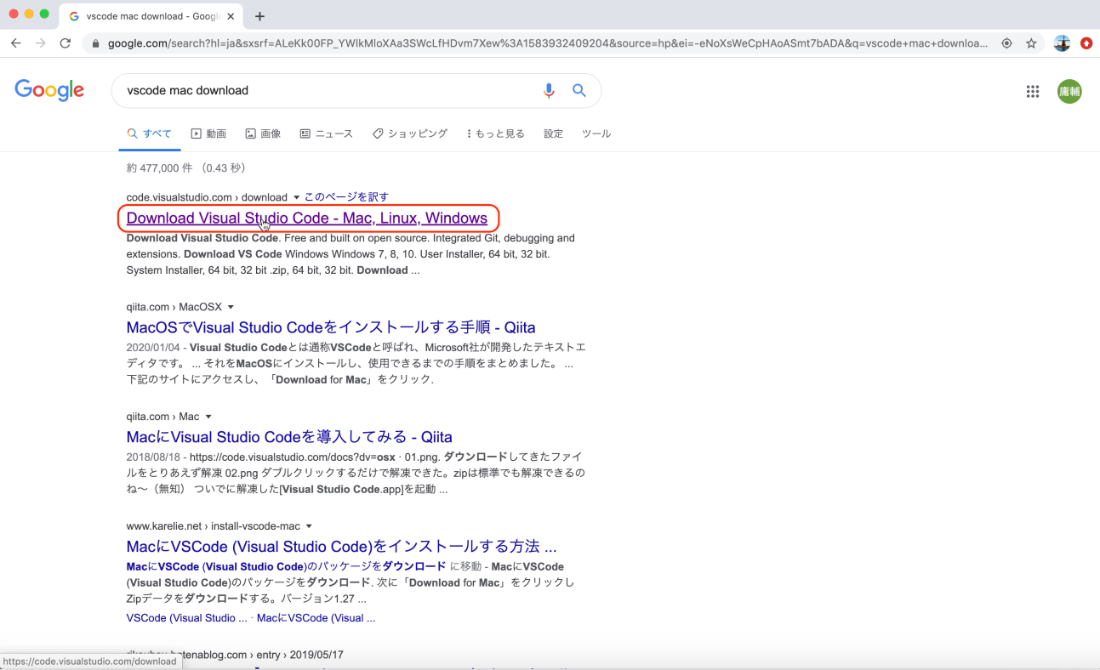Switch to the 画像 tab

[x=263, y=133]
